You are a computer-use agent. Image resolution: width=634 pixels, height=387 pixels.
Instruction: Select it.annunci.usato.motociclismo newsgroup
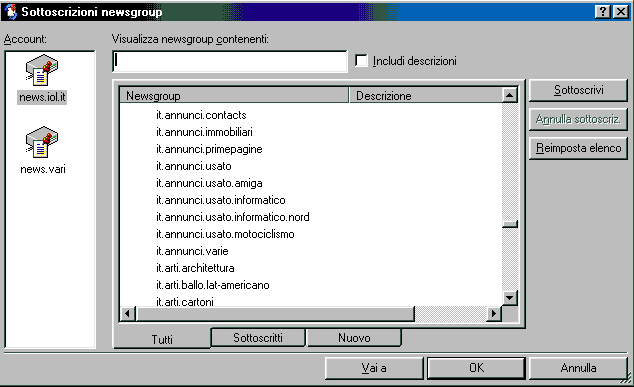(x=225, y=234)
